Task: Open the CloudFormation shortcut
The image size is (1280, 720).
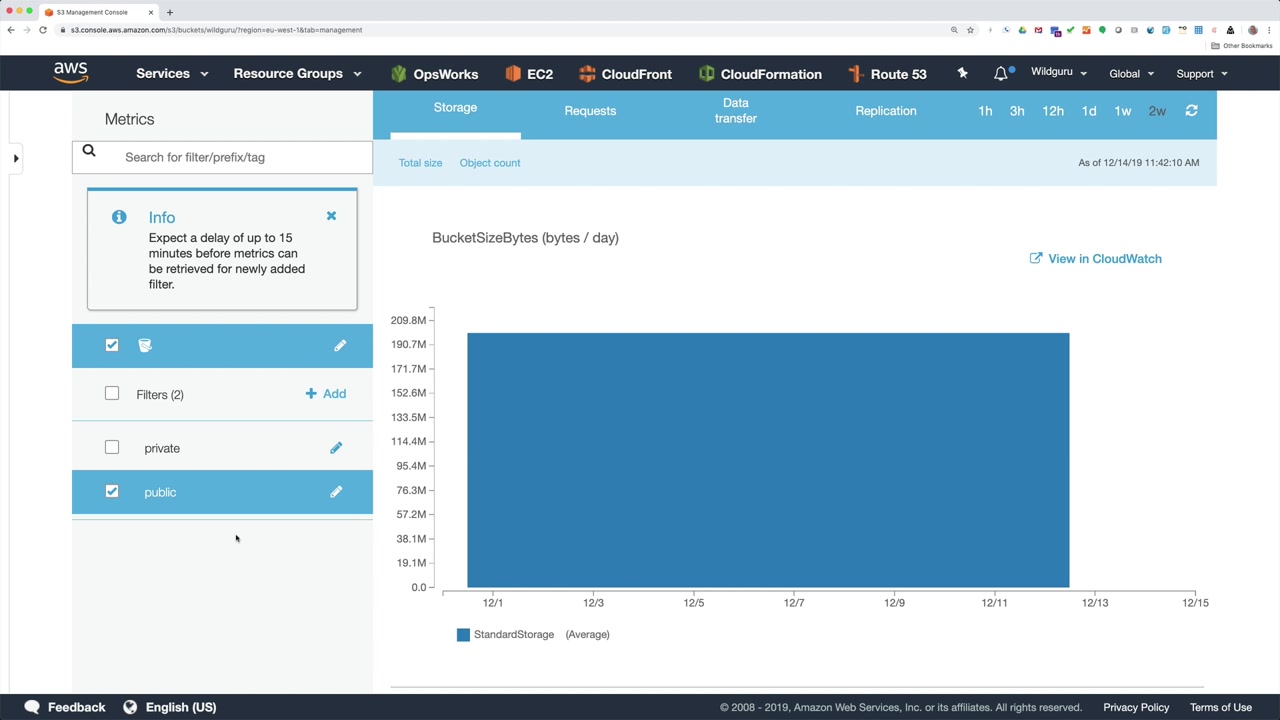Action: (x=760, y=74)
